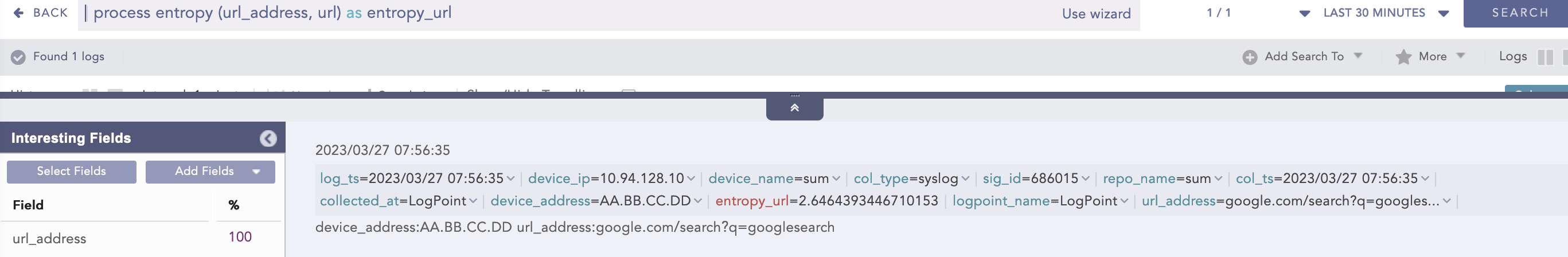Open the page 1 / 1 selector dropdown
The width and height of the screenshot is (1568, 257).
tap(1304, 13)
